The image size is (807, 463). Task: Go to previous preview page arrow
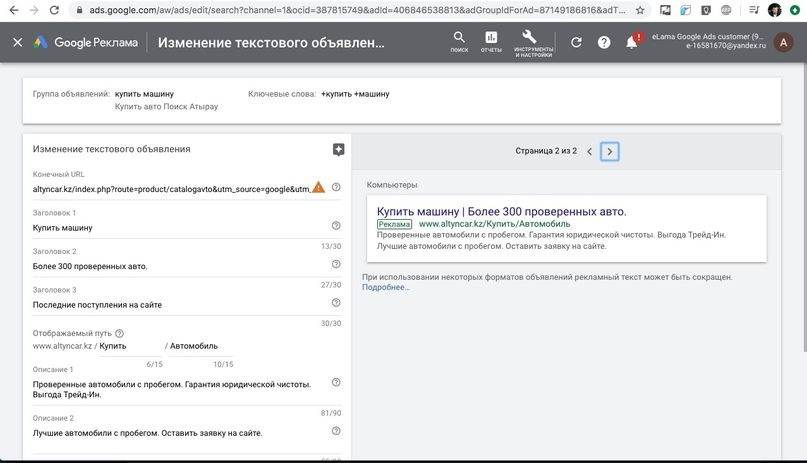tap(590, 151)
